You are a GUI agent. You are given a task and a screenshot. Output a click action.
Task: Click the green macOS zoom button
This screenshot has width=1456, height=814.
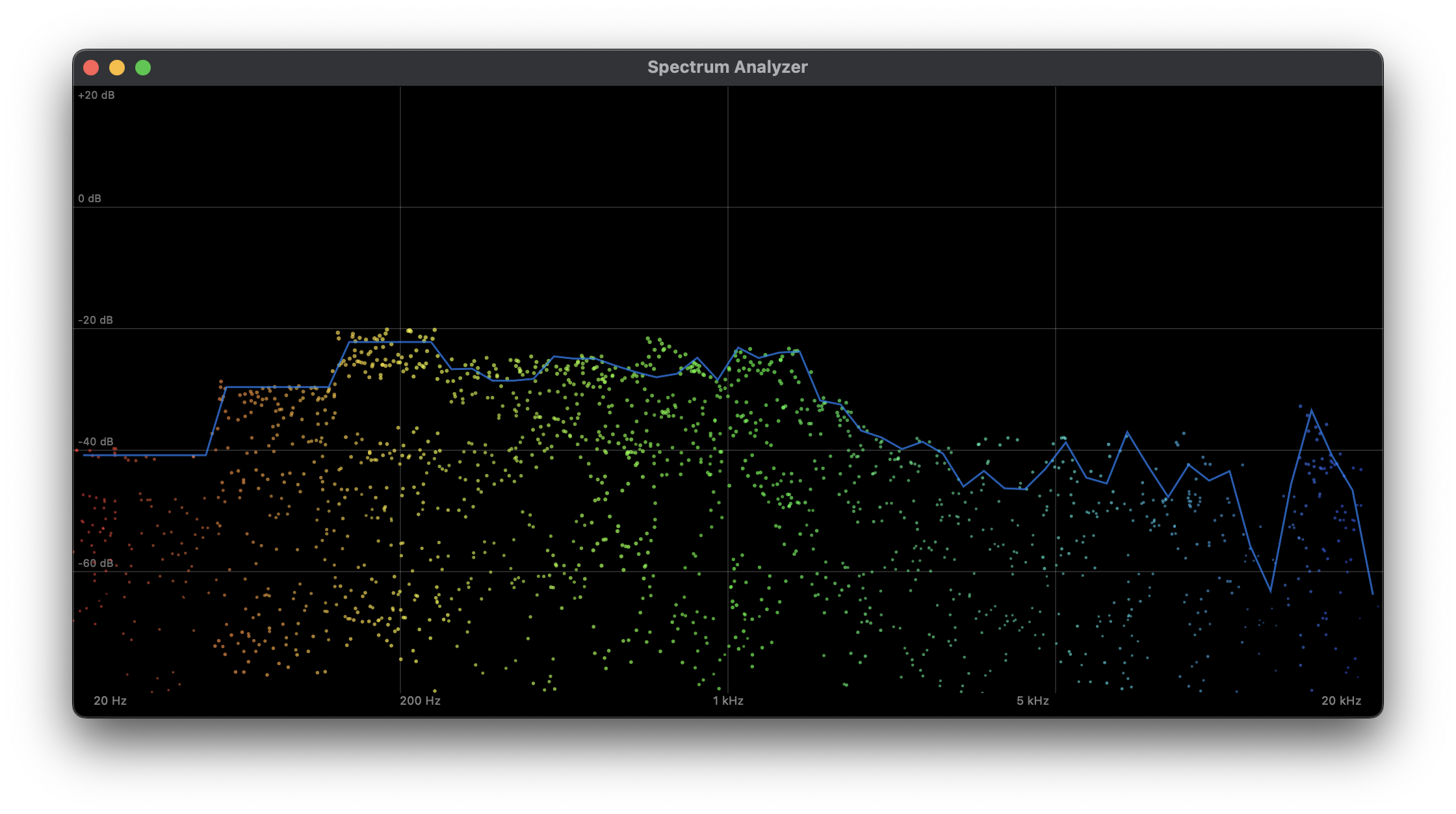[143, 67]
